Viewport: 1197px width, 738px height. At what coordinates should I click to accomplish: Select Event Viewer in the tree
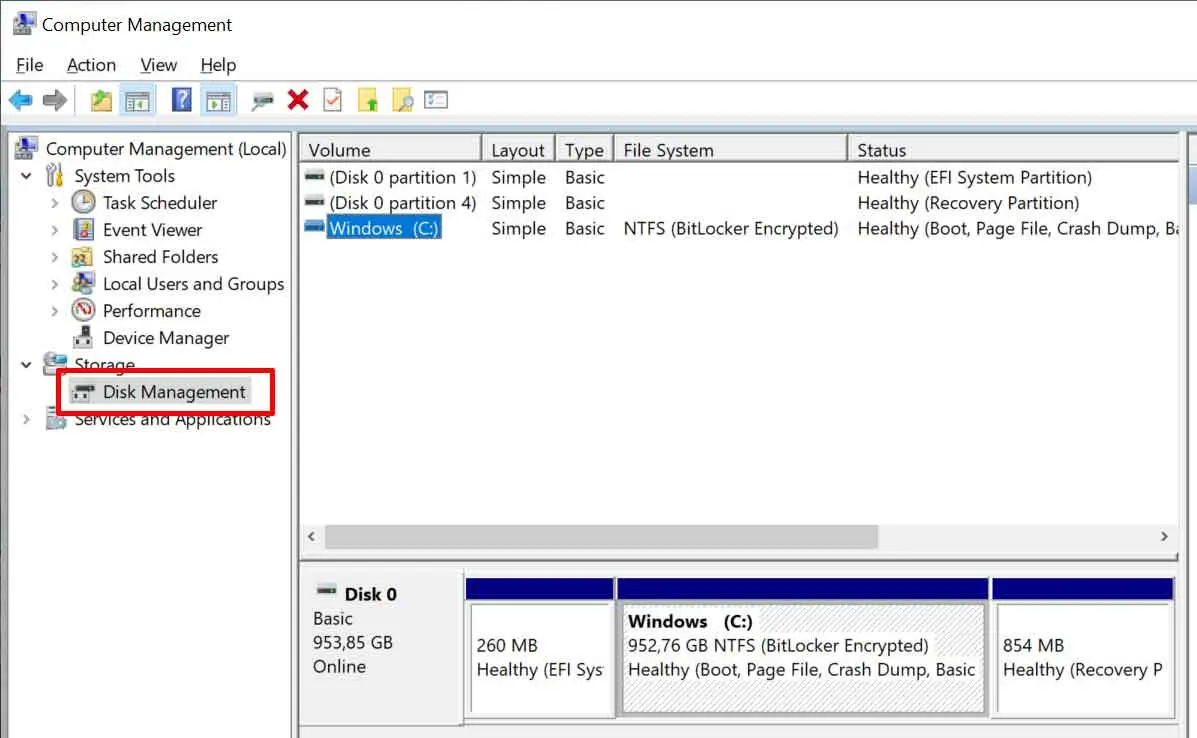click(x=152, y=230)
